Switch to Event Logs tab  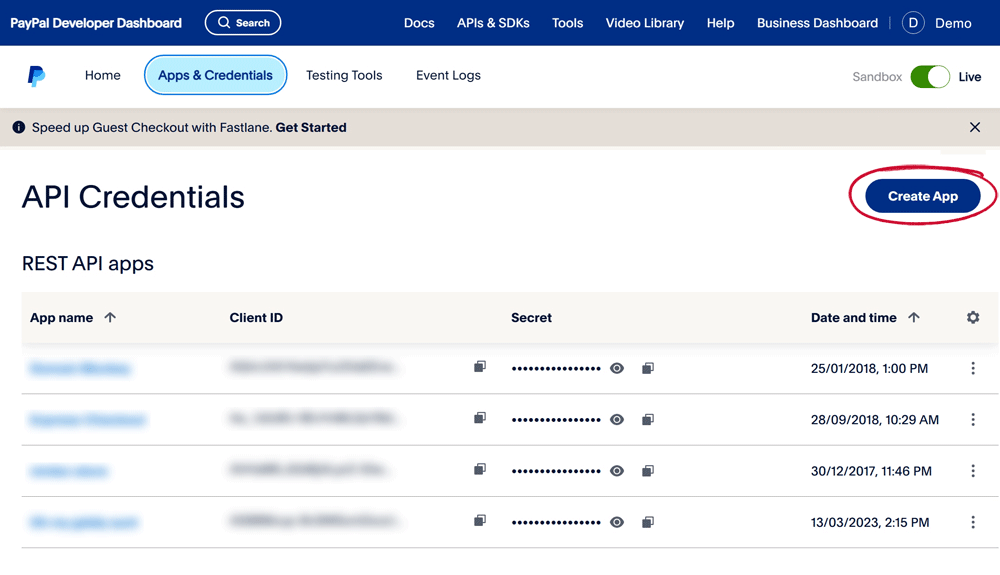point(448,75)
